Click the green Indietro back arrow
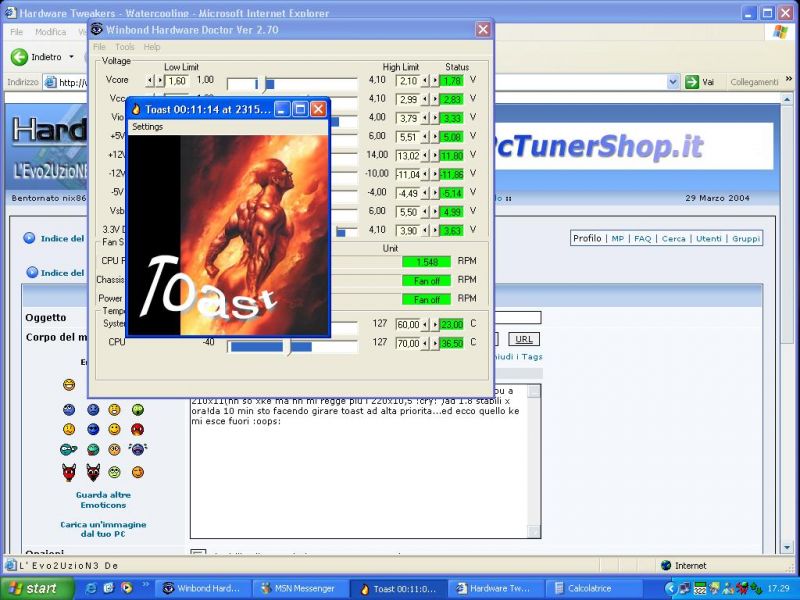Viewport: 800px width, 600px height. [19, 57]
